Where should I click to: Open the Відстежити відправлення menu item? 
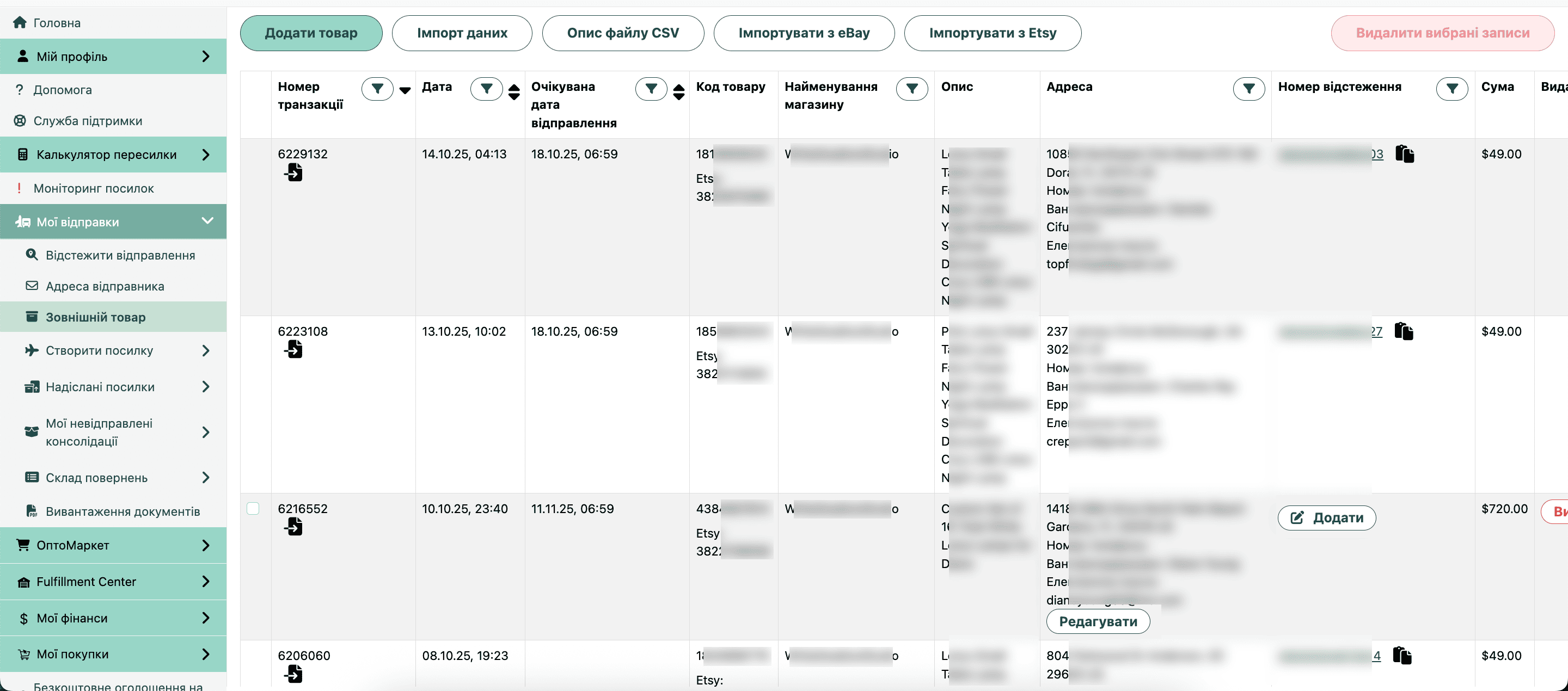coord(120,256)
